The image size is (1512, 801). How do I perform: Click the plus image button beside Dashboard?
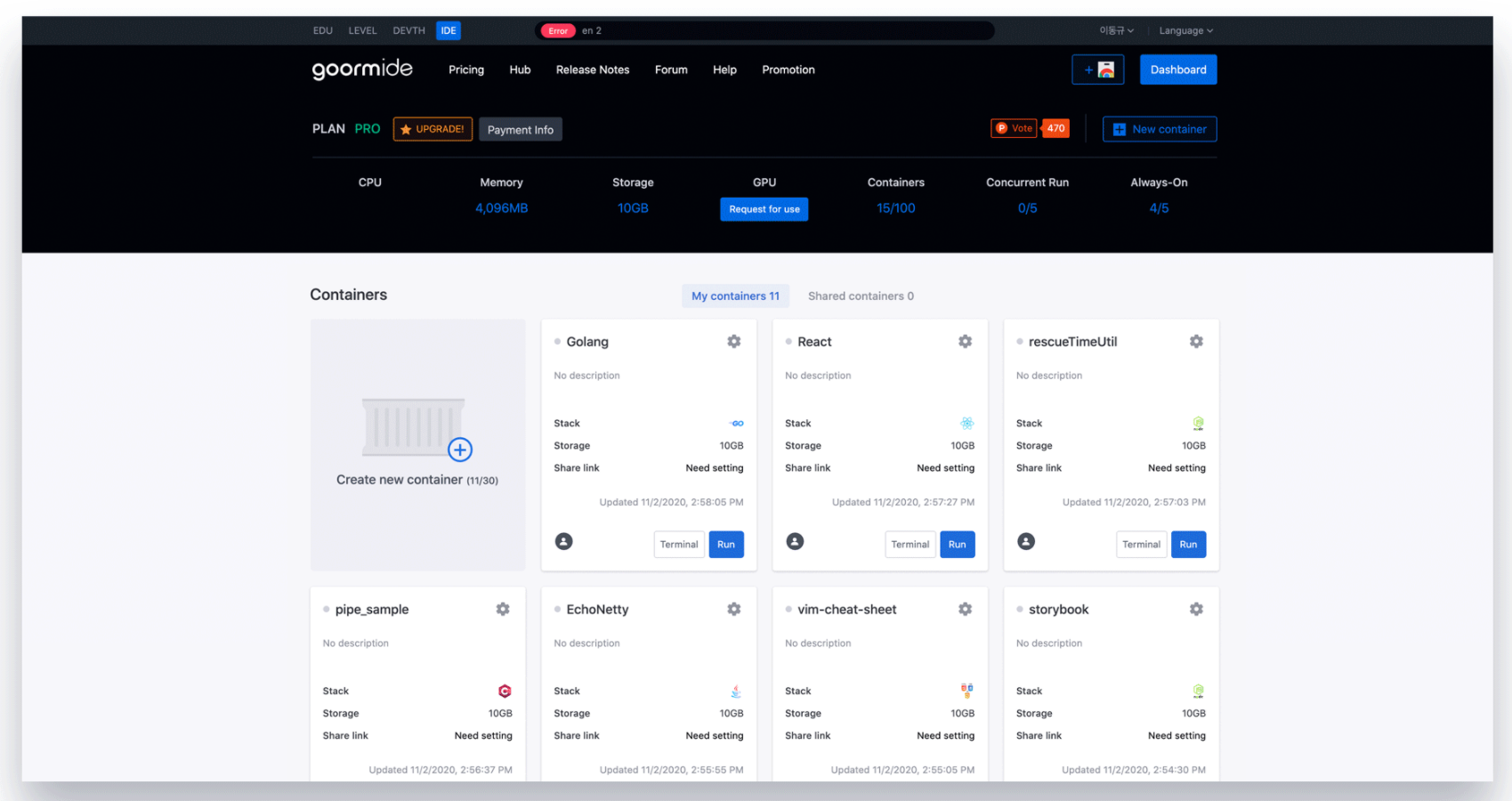click(1098, 69)
